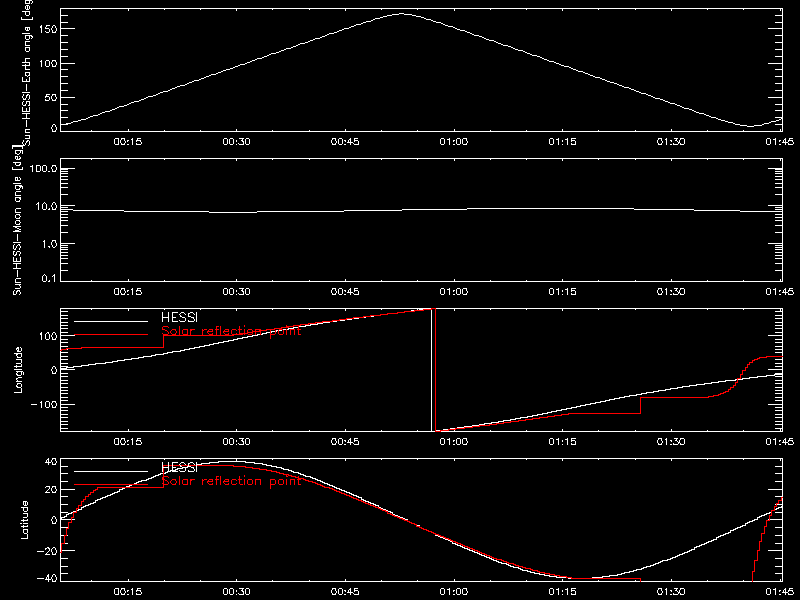The image size is (800, 600).
Task: Click the 100.0 tick on Moon angle plot
Action: 43,169
